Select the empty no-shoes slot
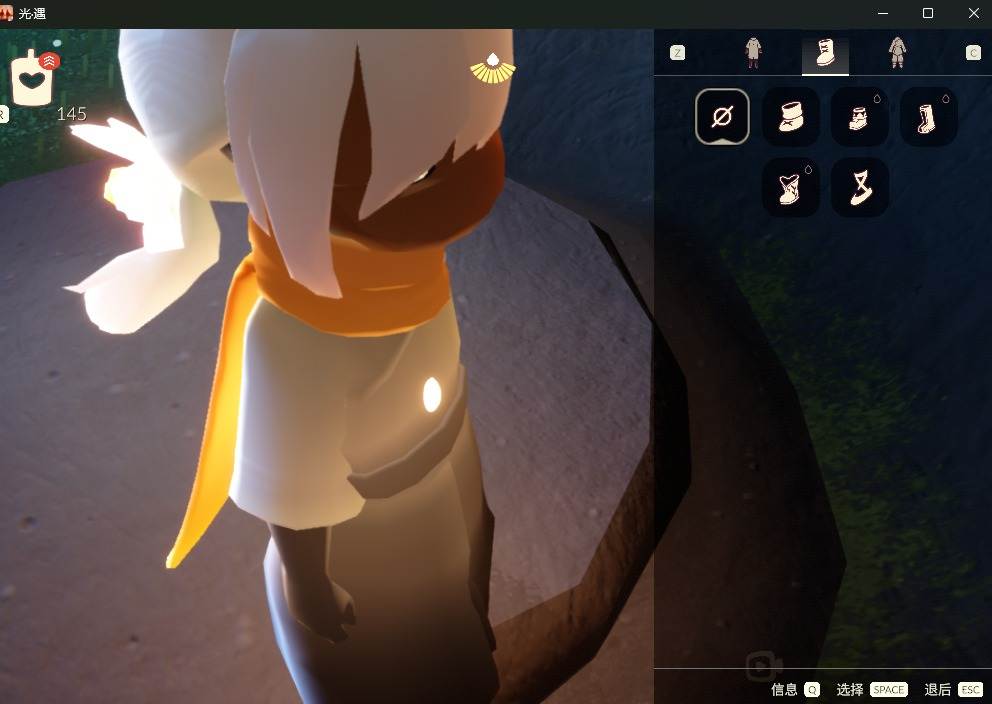The image size is (992, 704). pyautogui.click(x=722, y=116)
